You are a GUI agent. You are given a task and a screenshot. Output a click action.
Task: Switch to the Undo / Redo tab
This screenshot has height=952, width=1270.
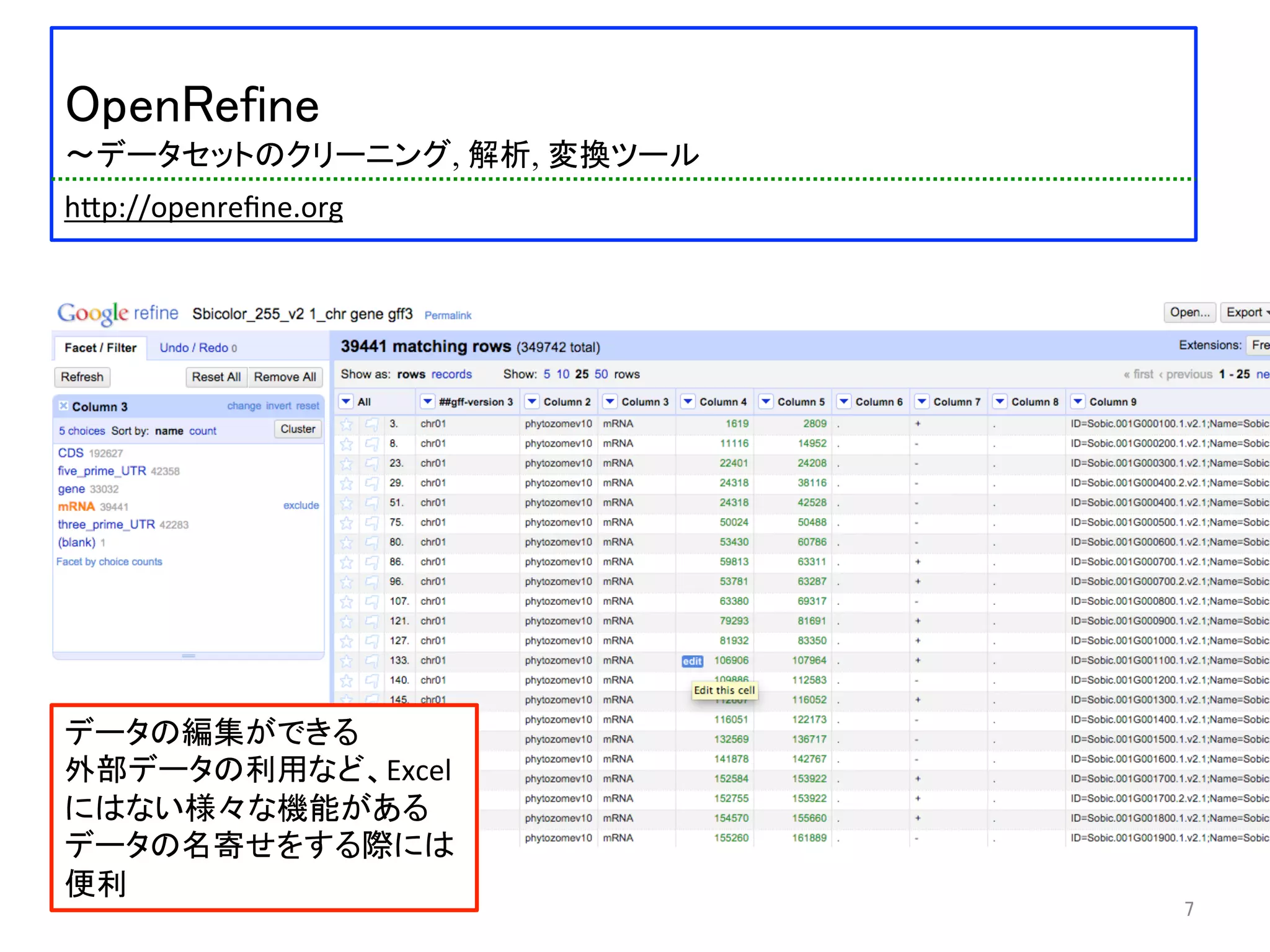tap(198, 348)
